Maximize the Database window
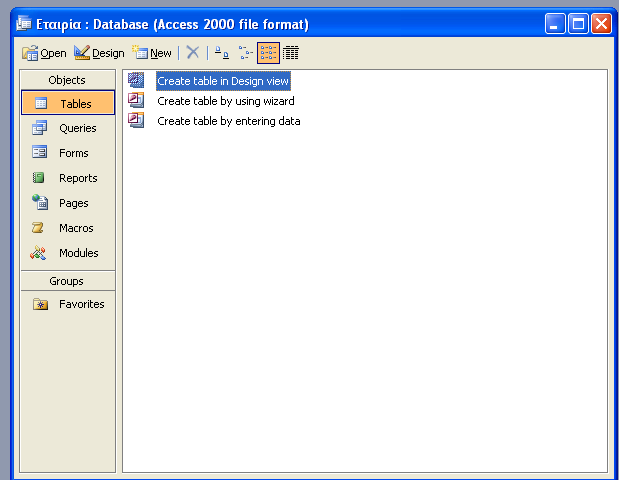The image size is (619, 480). [x=578, y=24]
